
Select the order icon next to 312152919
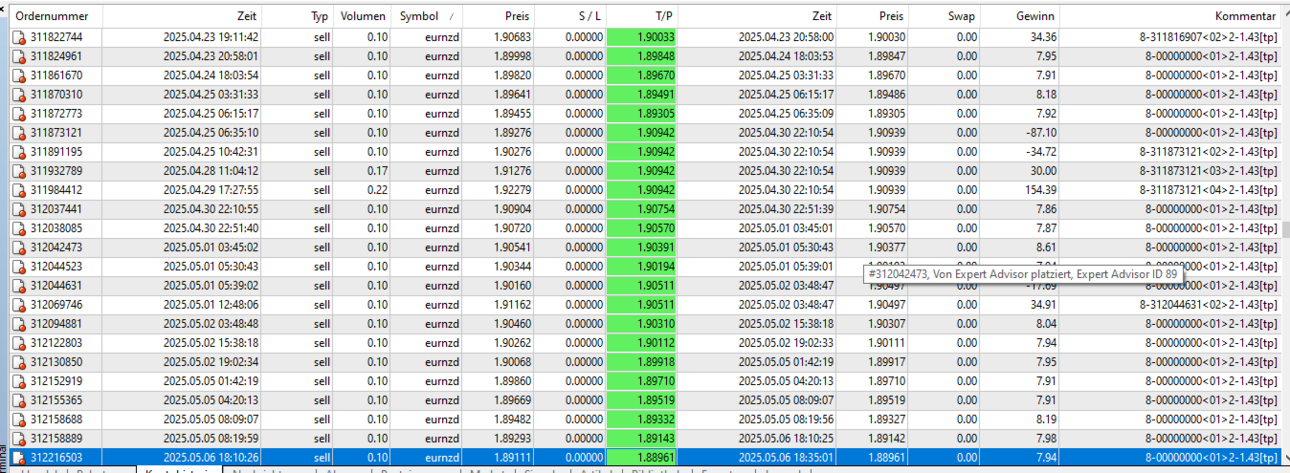[x=18, y=381]
